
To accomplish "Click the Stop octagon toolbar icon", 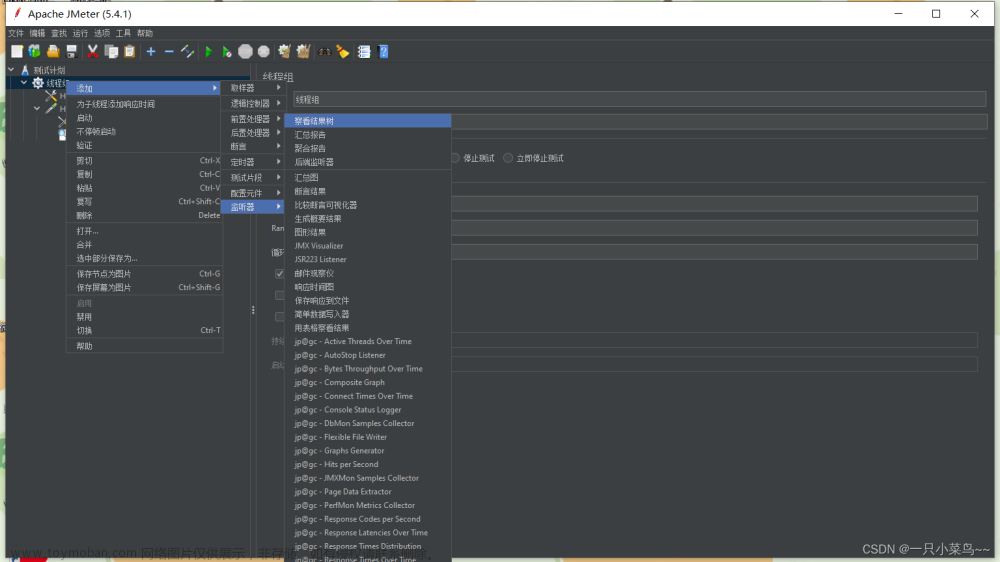I will pos(245,52).
